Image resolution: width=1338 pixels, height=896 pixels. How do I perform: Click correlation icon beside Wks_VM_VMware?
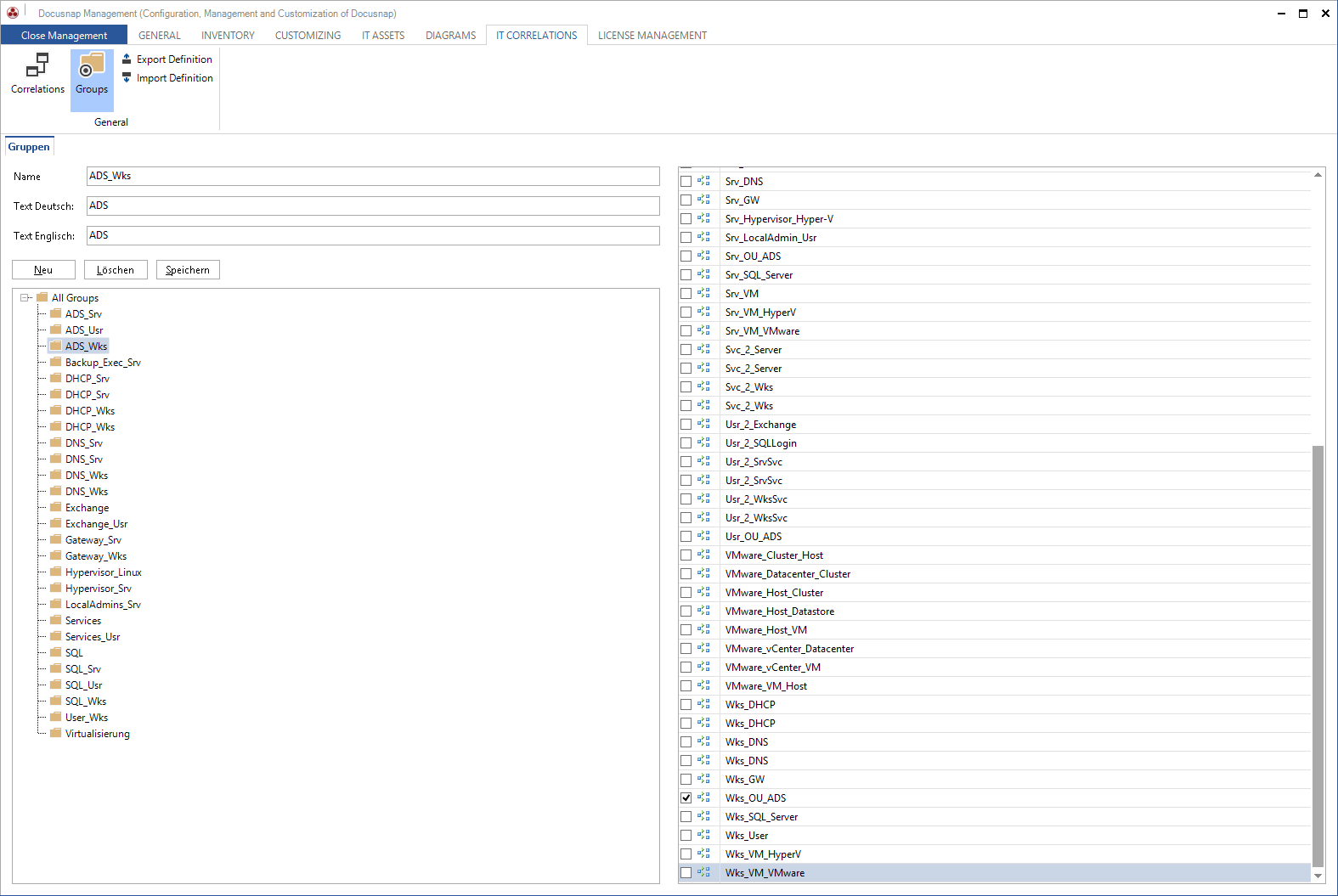[703, 872]
